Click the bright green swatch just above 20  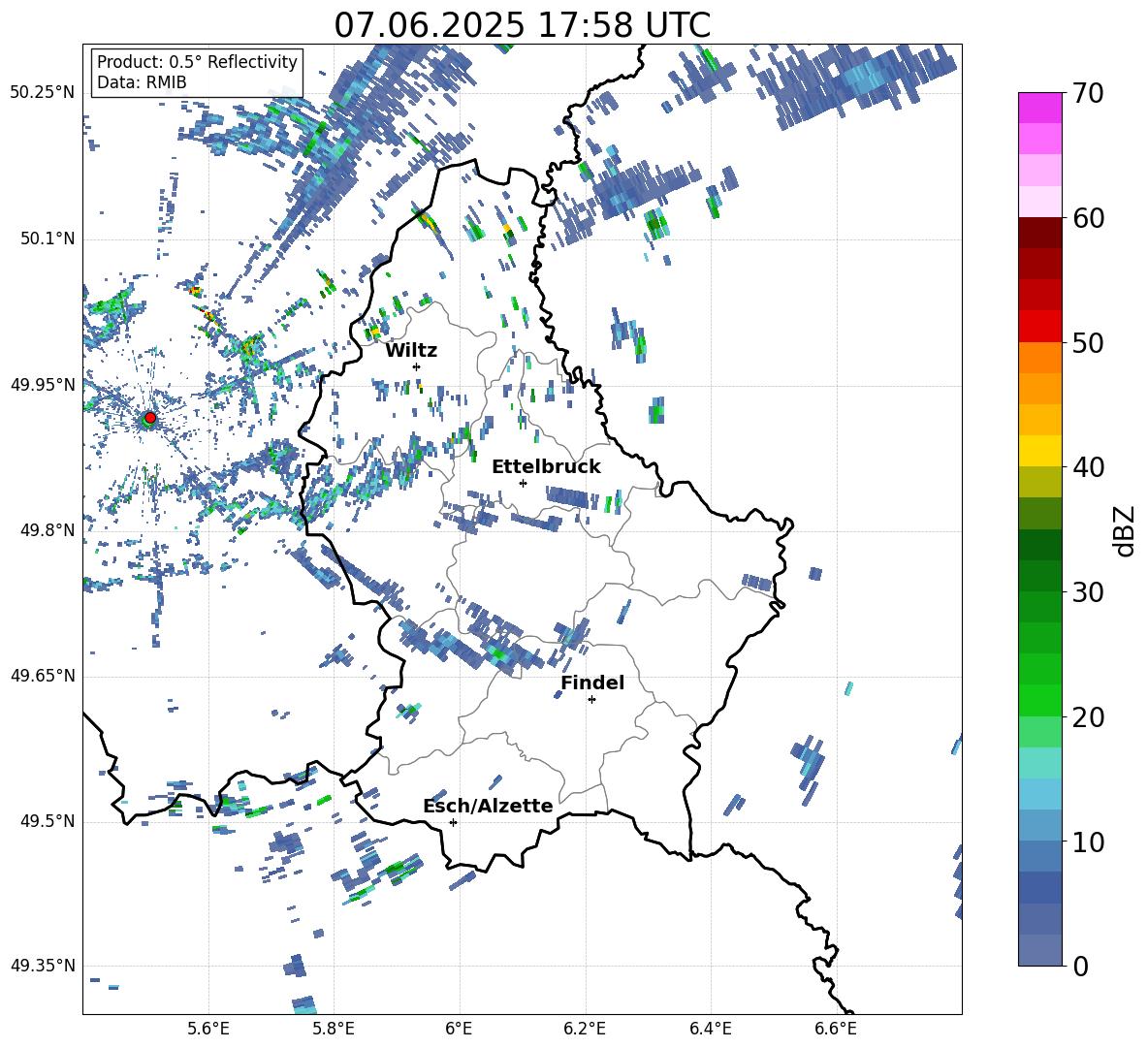pyautogui.click(x=1040, y=700)
